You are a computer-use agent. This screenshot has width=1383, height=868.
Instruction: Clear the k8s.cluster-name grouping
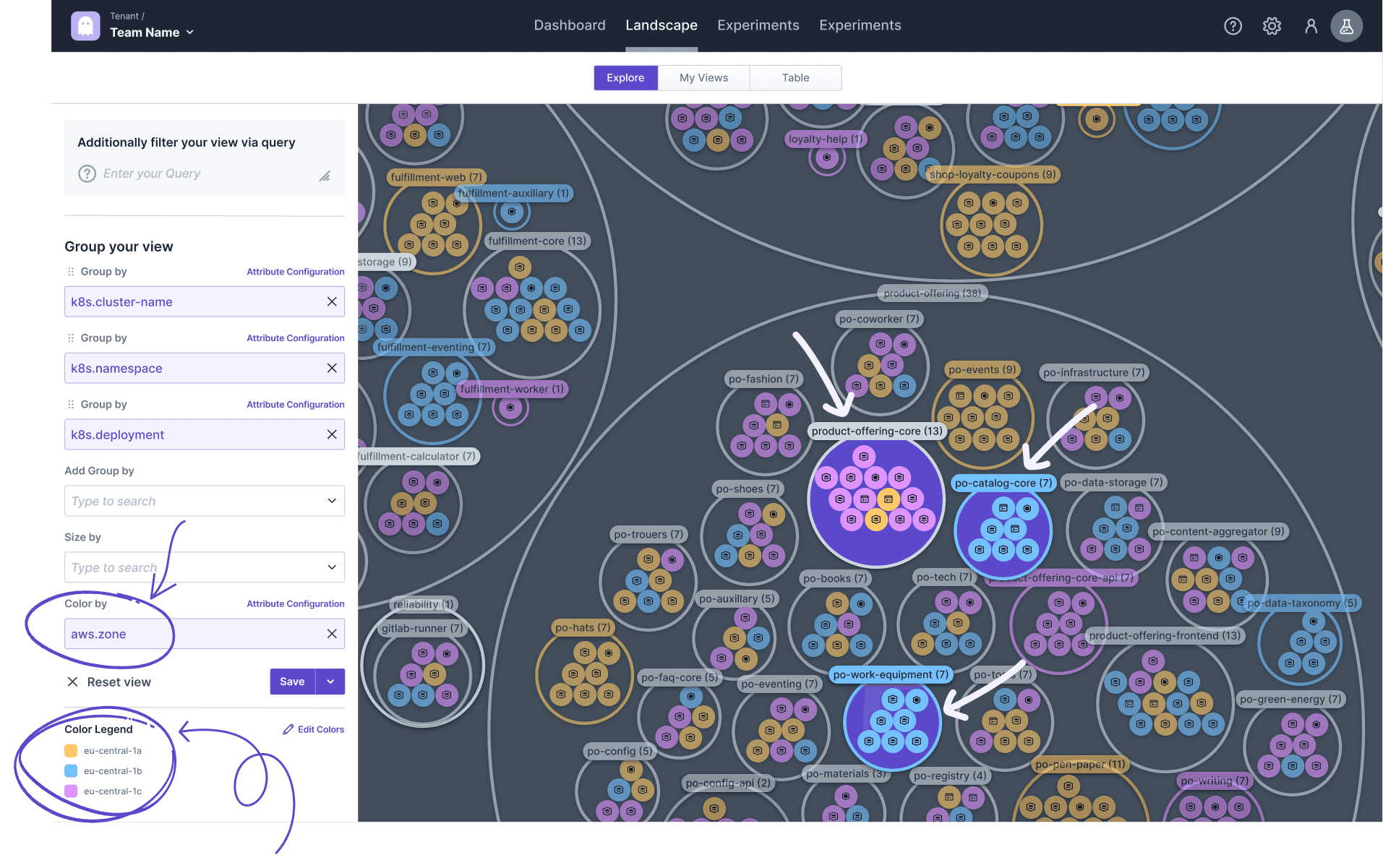click(332, 301)
